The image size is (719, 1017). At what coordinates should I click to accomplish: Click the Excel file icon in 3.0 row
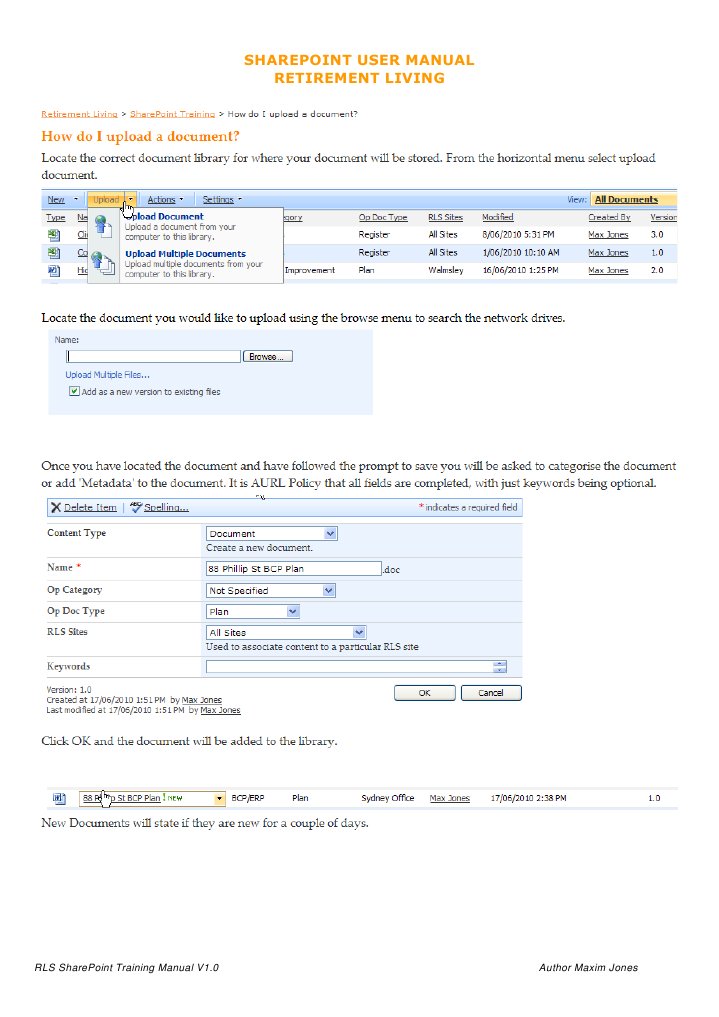[54, 235]
